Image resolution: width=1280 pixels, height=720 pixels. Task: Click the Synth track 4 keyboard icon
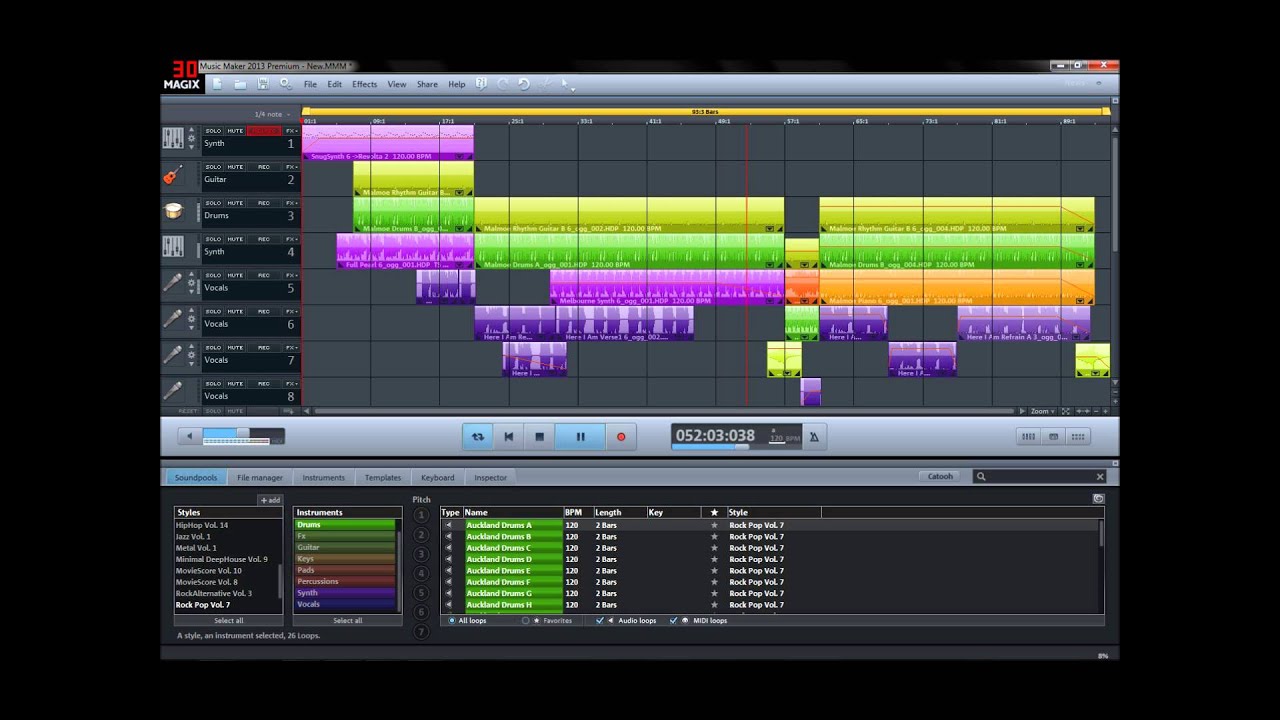tap(173, 247)
